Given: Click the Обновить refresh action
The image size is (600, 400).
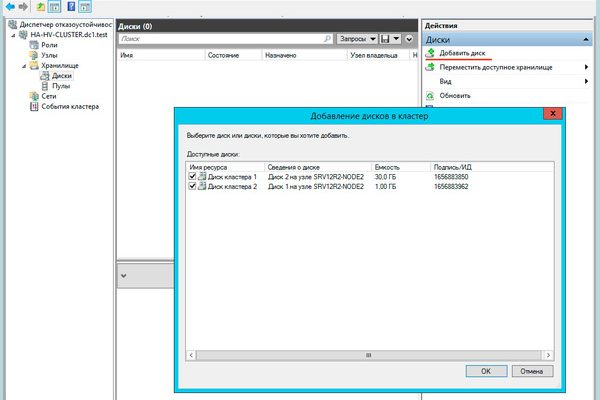Looking at the screenshot, I should click(455, 95).
